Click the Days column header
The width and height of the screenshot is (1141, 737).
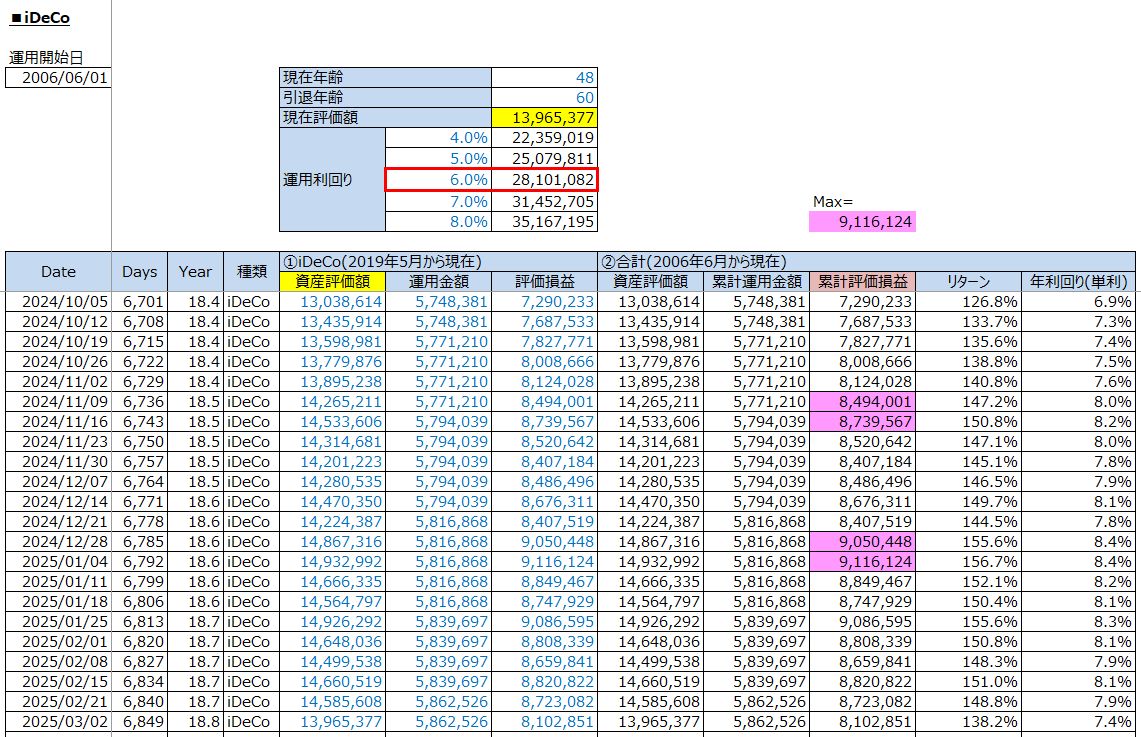tap(140, 271)
